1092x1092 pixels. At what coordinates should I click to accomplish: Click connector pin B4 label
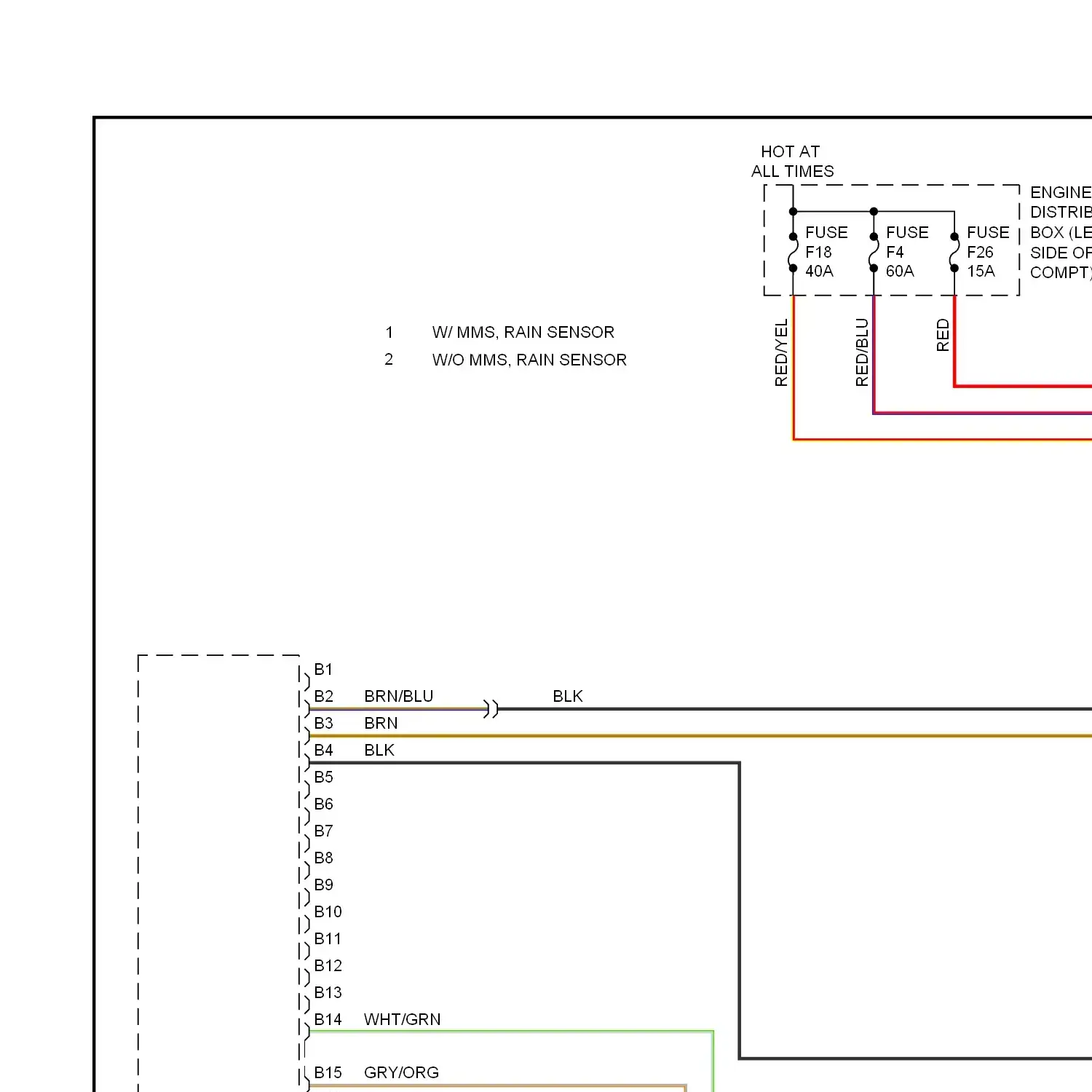323,751
